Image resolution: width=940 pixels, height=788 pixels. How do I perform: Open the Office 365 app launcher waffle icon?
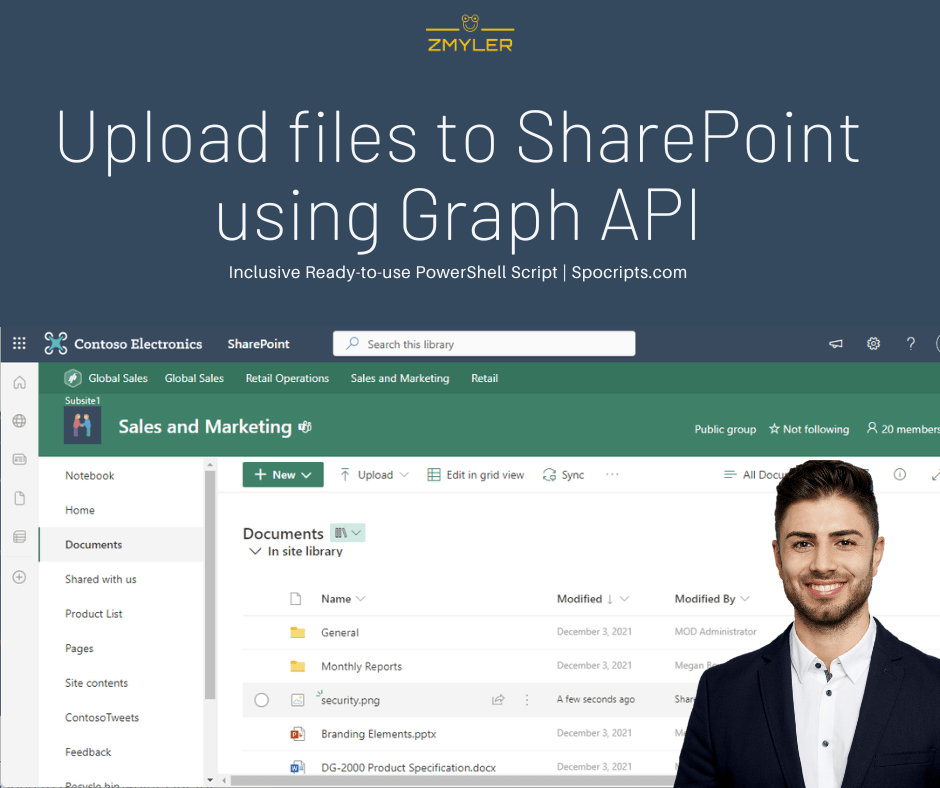[18, 343]
